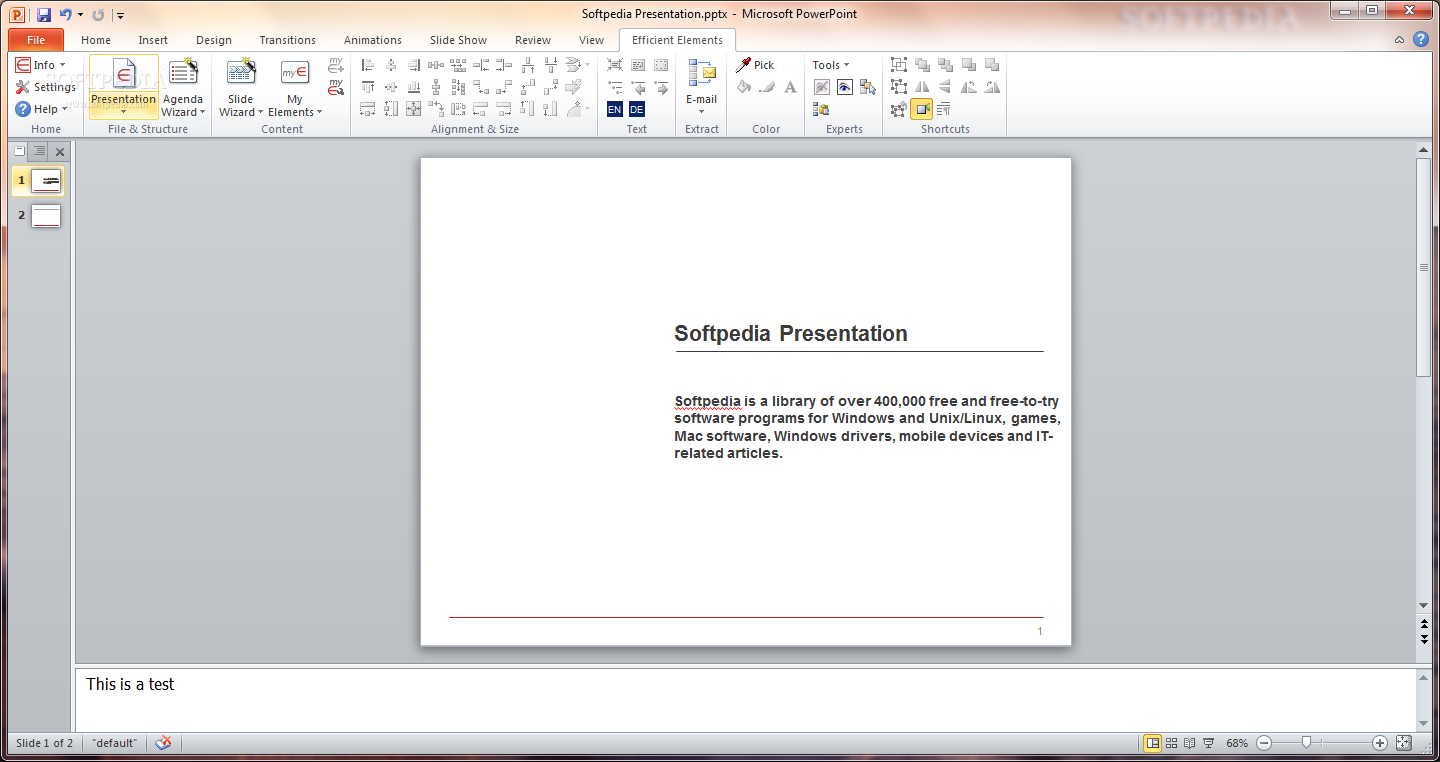Image resolution: width=1440 pixels, height=762 pixels.
Task: Click the line color brush icon
Action: (767, 87)
